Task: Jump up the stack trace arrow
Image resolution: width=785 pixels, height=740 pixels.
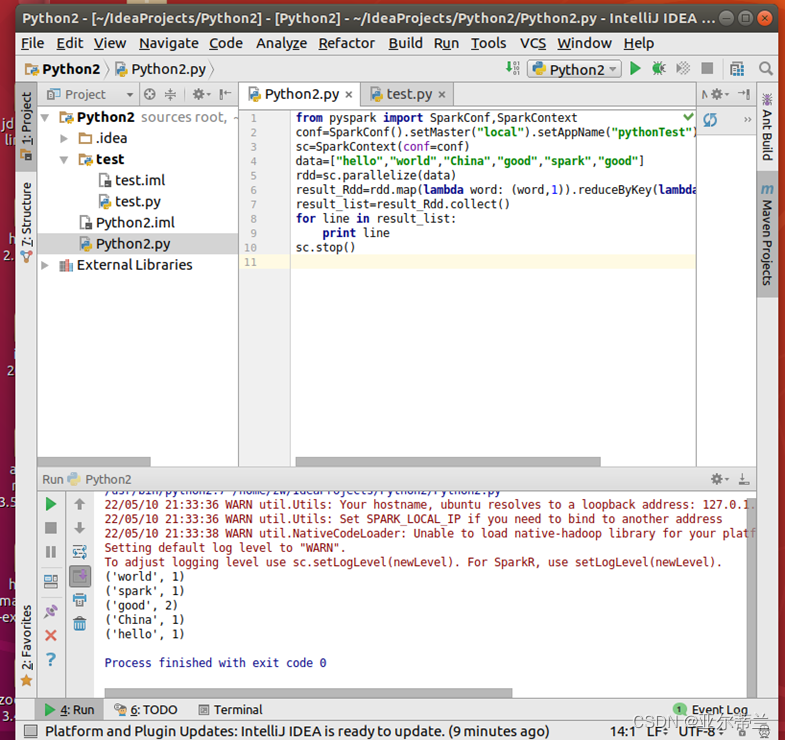Action: [x=80, y=504]
